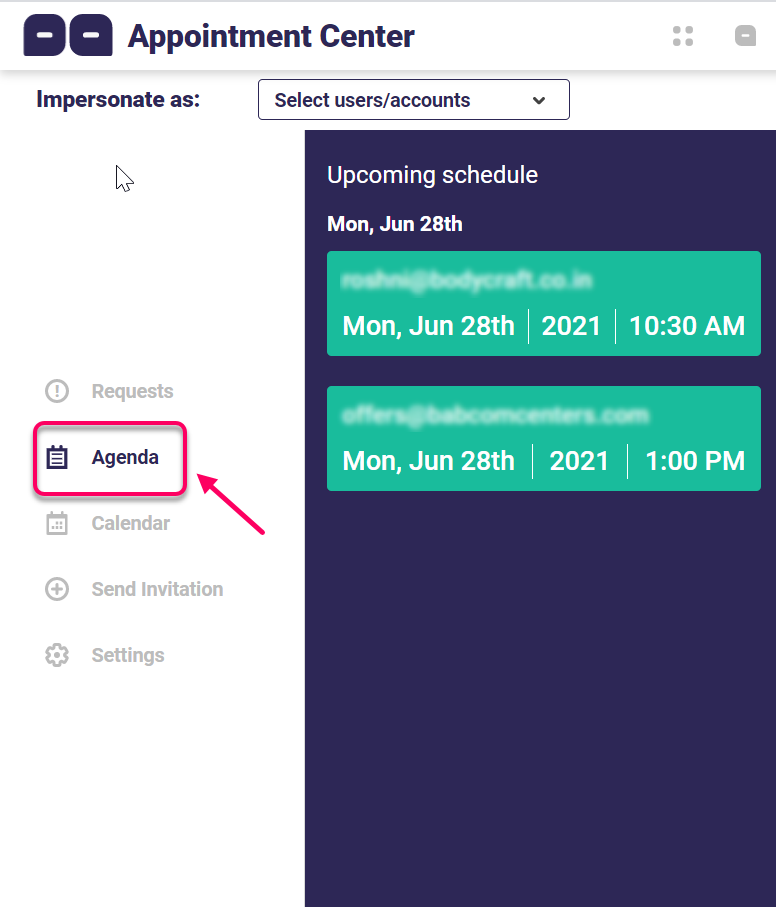Viewport: 776px width, 907px height.
Task: Click the Settings gear icon
Action: coord(57,655)
